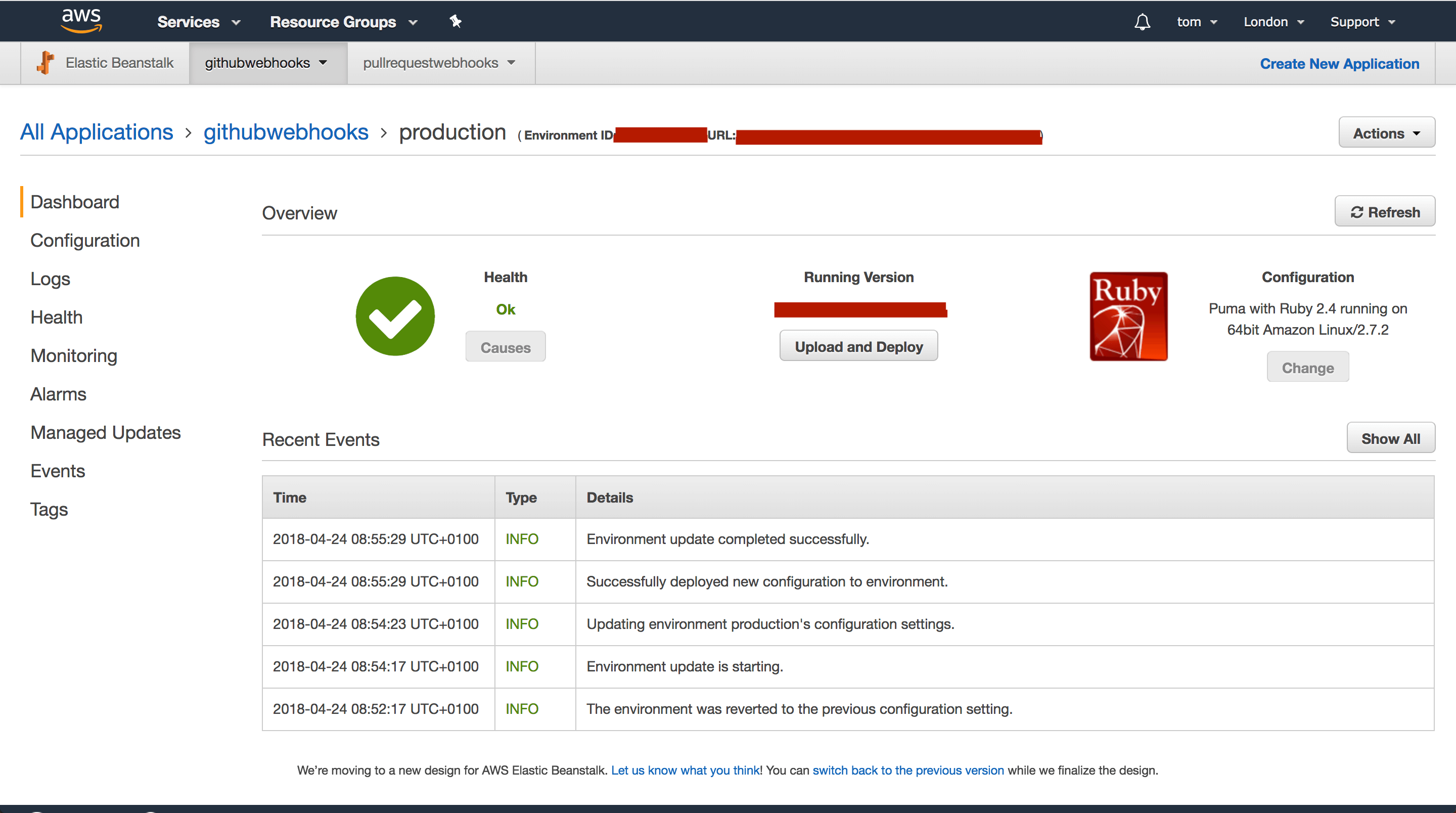Click 'Let us know what you think' link
The image size is (1456, 813).
[x=687, y=770]
